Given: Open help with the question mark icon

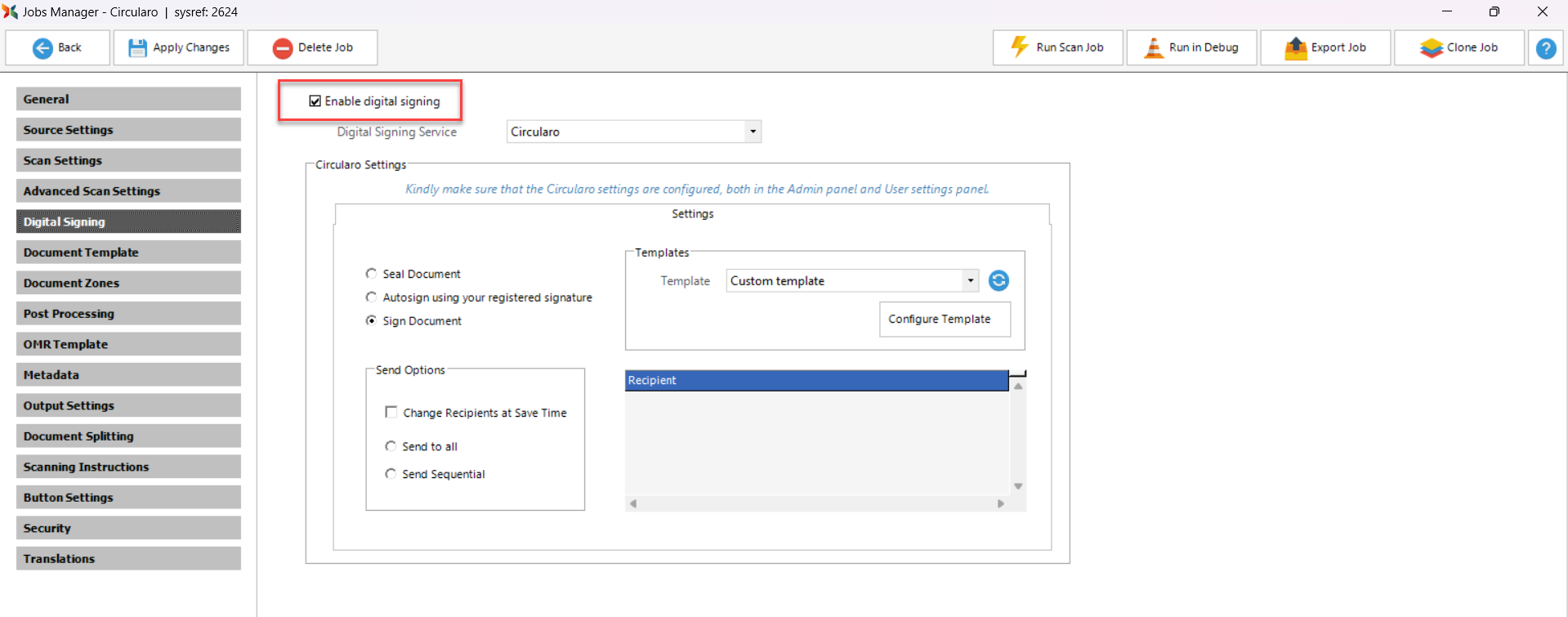Looking at the screenshot, I should pyautogui.click(x=1545, y=48).
